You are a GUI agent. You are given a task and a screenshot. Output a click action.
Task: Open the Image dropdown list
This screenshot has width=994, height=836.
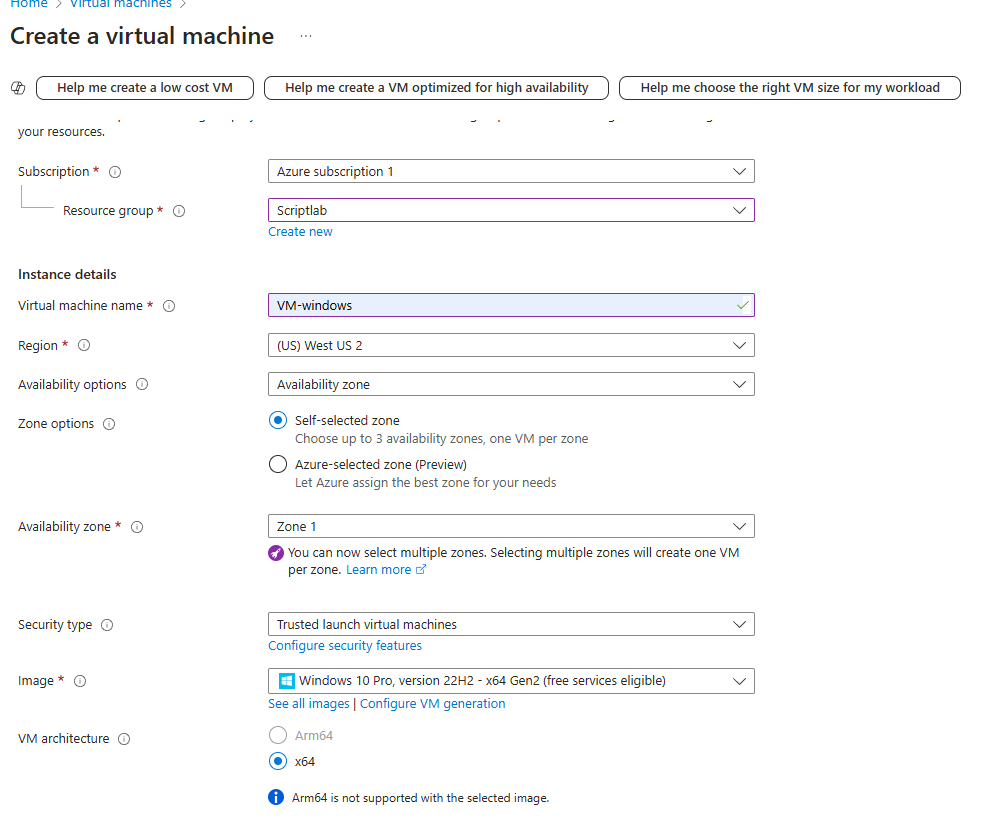click(x=511, y=681)
